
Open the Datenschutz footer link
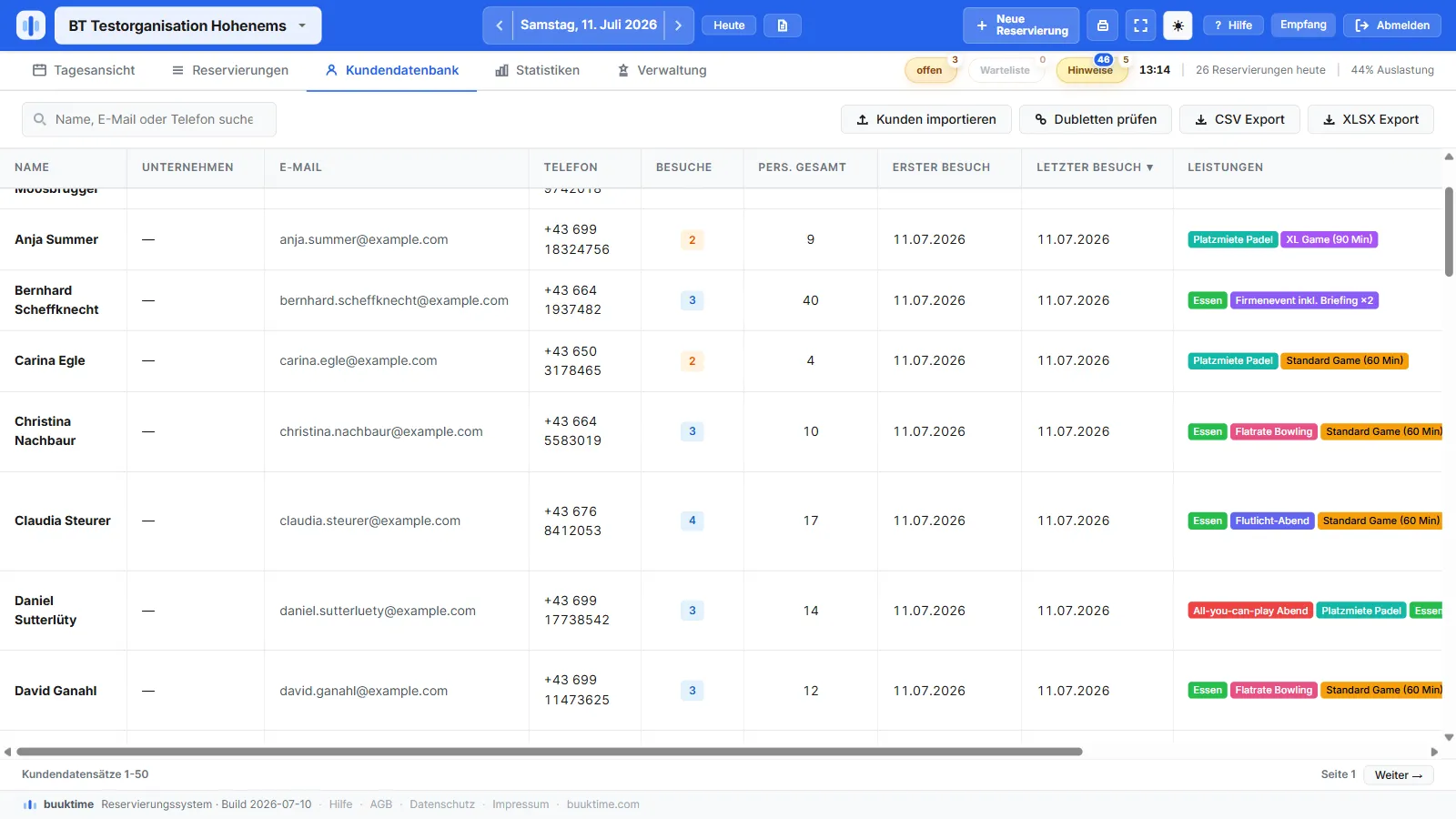(442, 804)
